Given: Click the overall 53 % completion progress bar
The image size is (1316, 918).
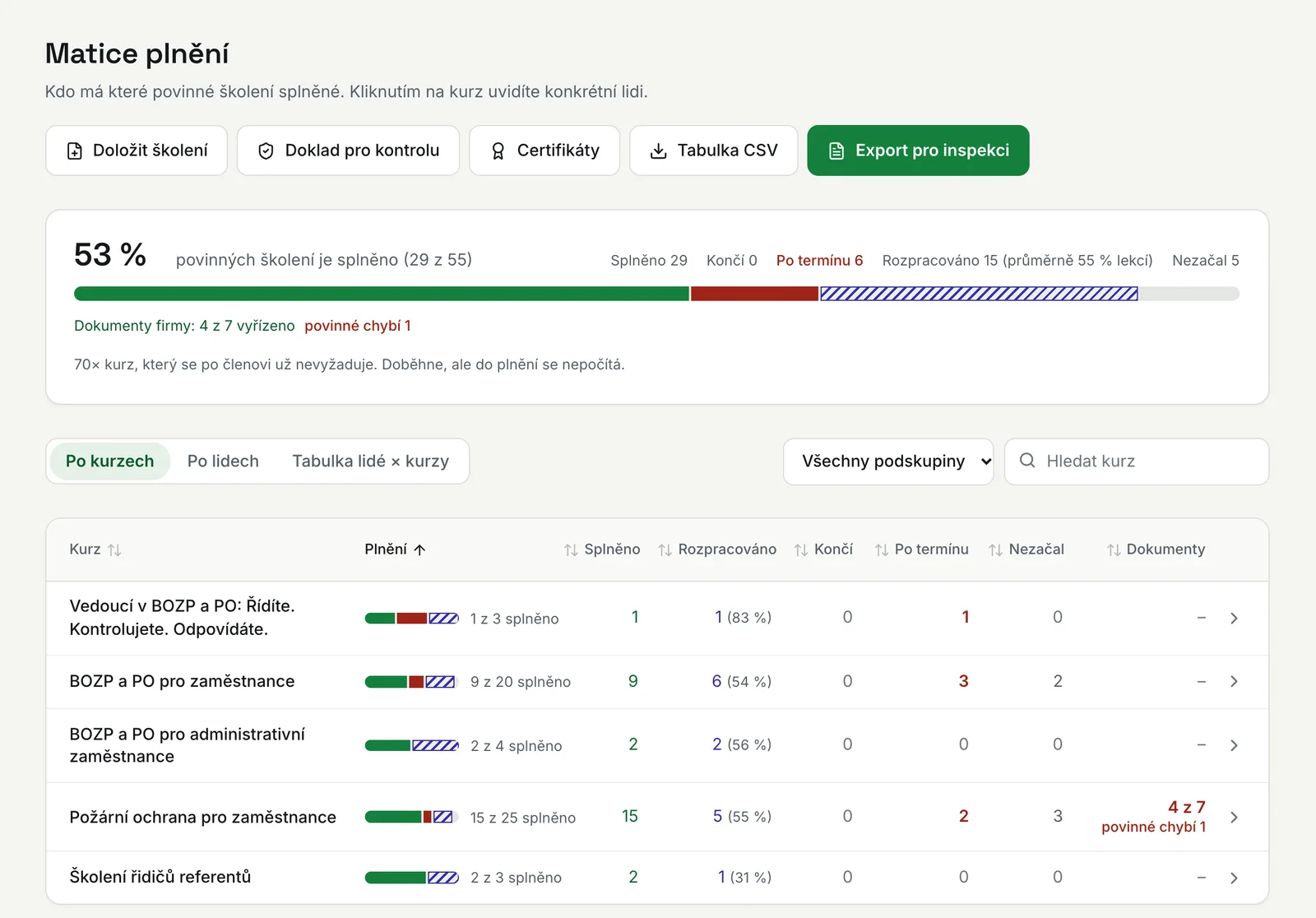Looking at the screenshot, I should point(656,294).
